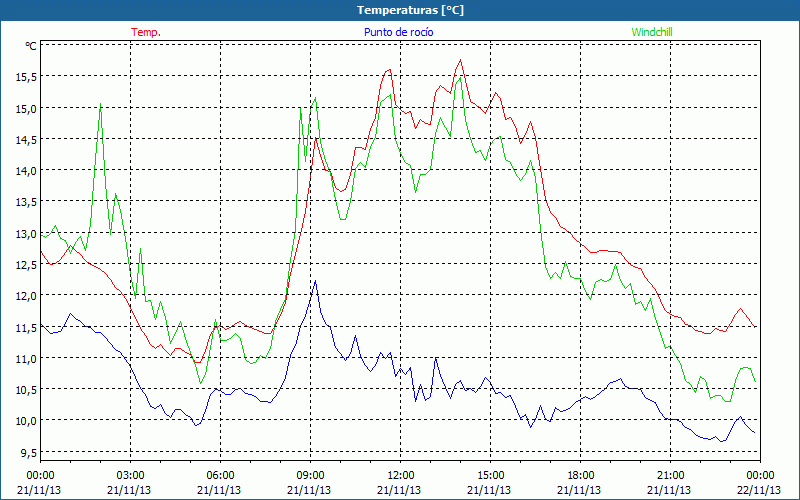This screenshot has height=500, width=800.
Task: Click the 15,0 y-axis value
Action: click(26, 108)
